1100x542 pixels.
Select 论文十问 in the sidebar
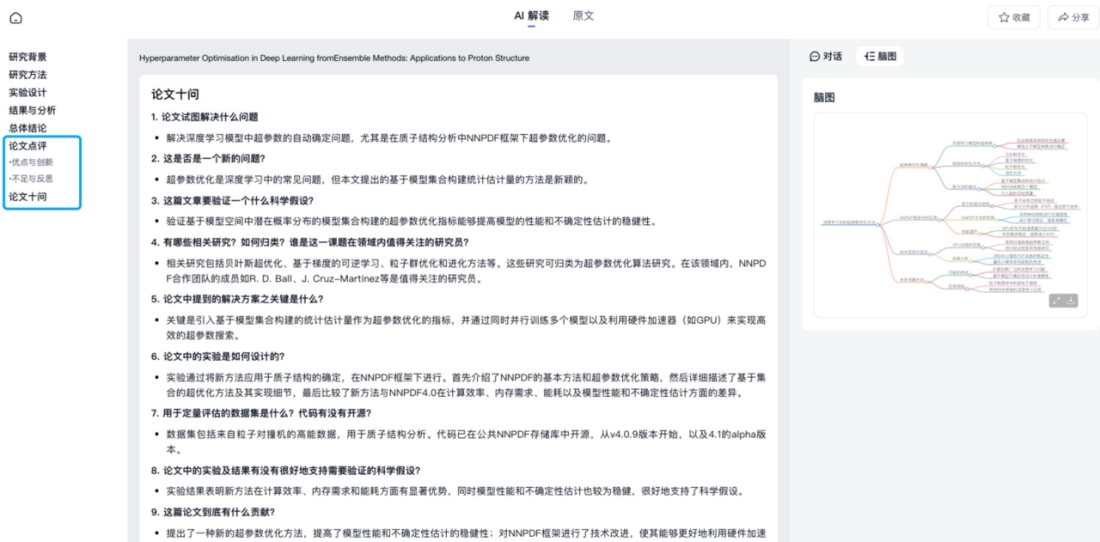28,197
